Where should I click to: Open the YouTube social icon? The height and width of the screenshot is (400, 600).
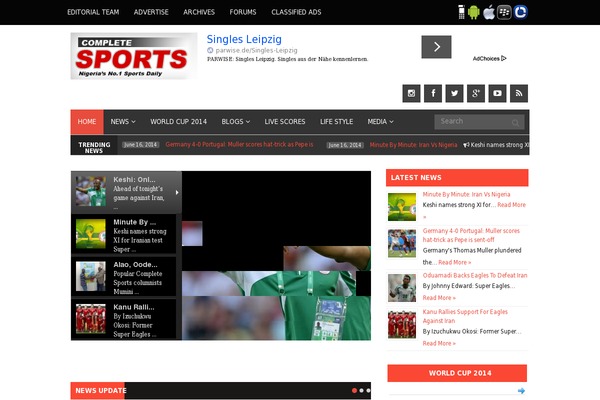point(497,93)
